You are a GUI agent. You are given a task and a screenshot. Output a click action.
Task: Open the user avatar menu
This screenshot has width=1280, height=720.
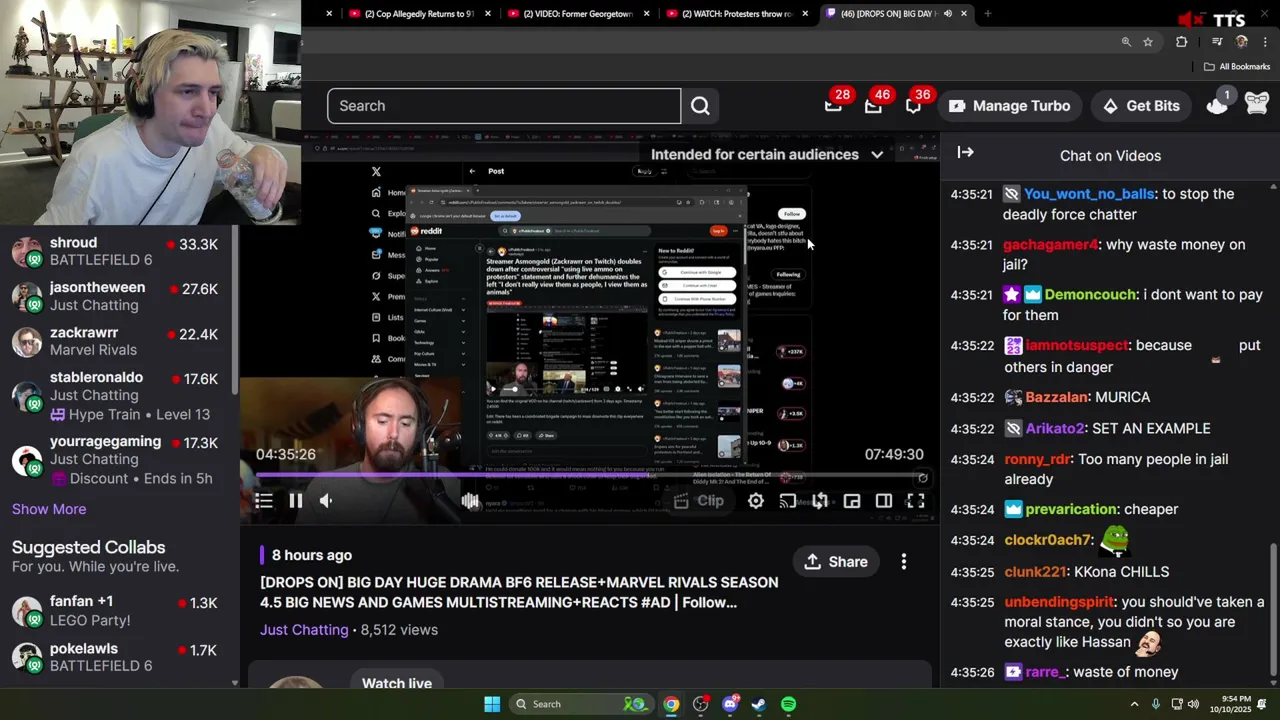coord(1257,104)
